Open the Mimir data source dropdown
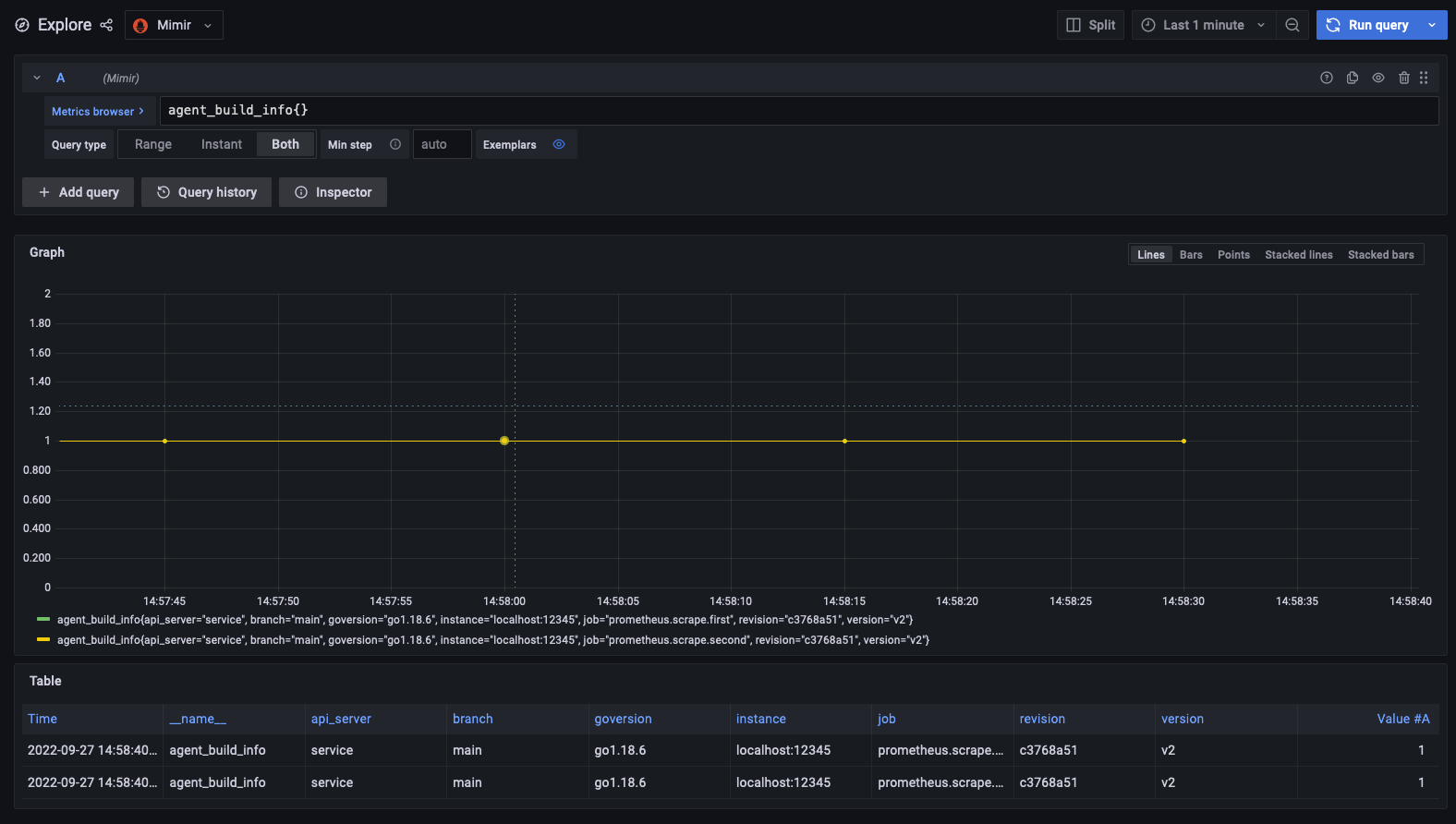 click(175, 25)
